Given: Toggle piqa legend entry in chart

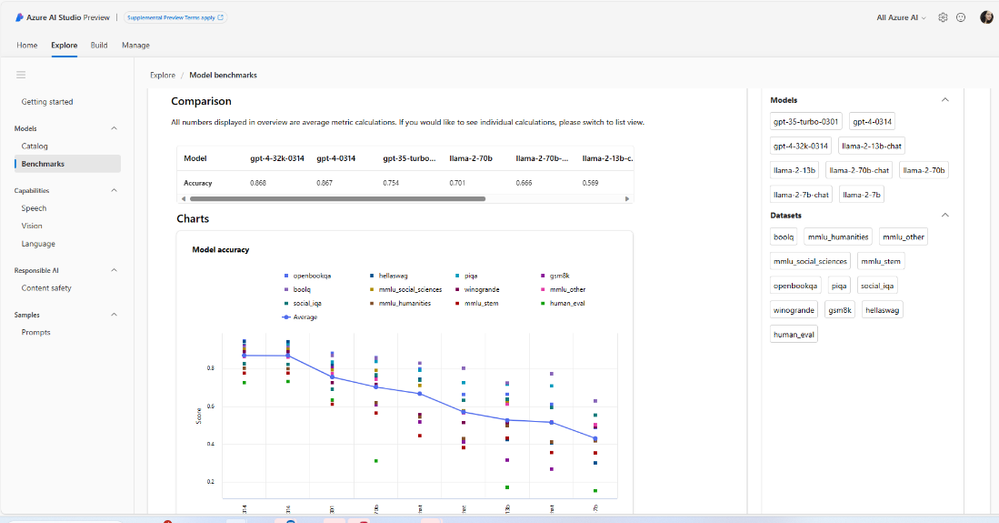Looking at the screenshot, I should (466, 276).
